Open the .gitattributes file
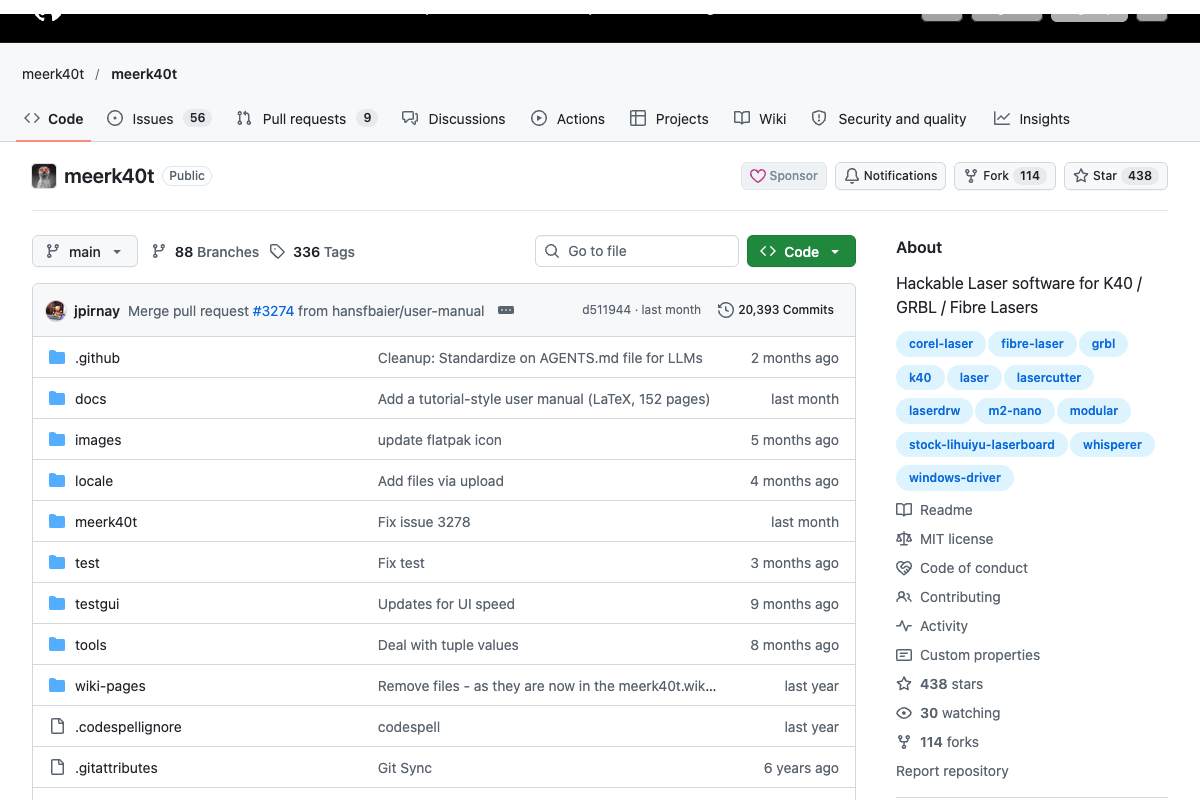1200x800 pixels. pyautogui.click(x=116, y=768)
